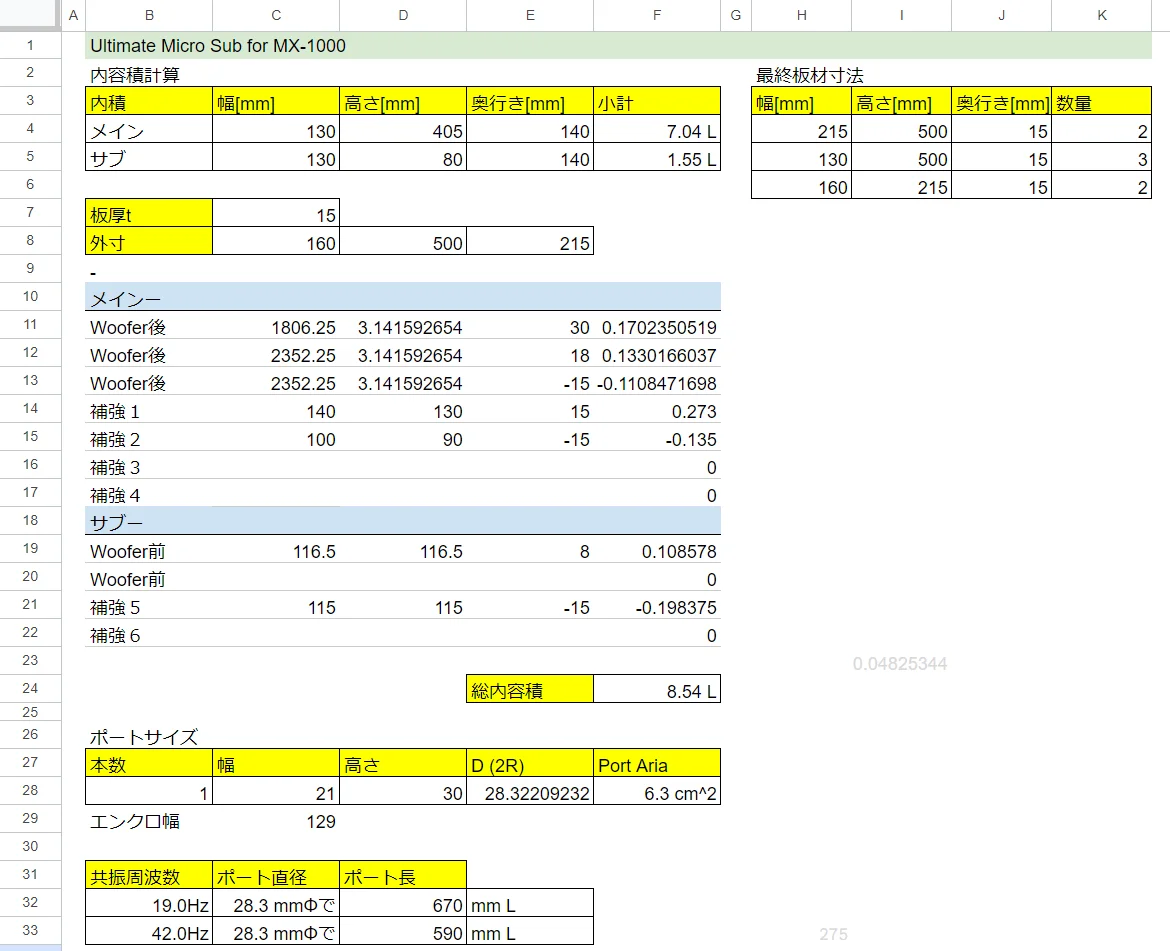Select the 数量 header cell
Viewport: 1170px width, 951px height.
click(x=1101, y=104)
